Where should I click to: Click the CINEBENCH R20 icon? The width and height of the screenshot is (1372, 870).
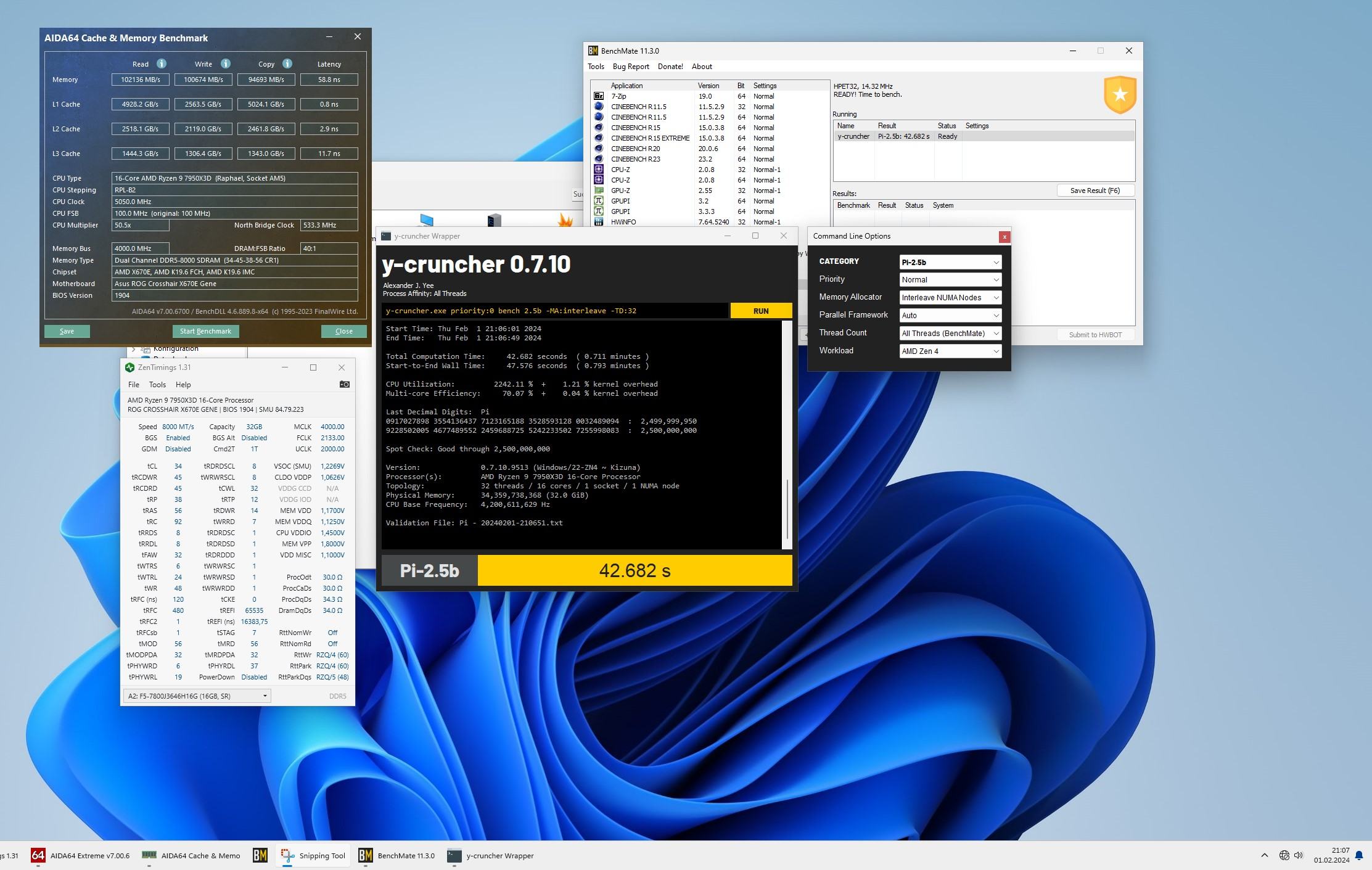(x=598, y=149)
